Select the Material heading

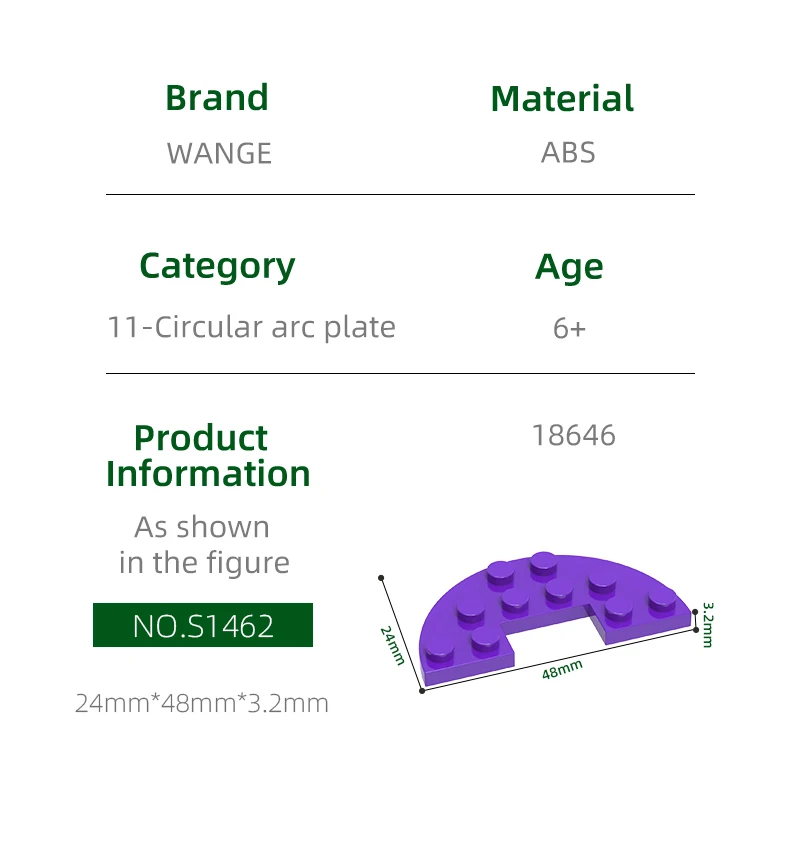tap(562, 98)
